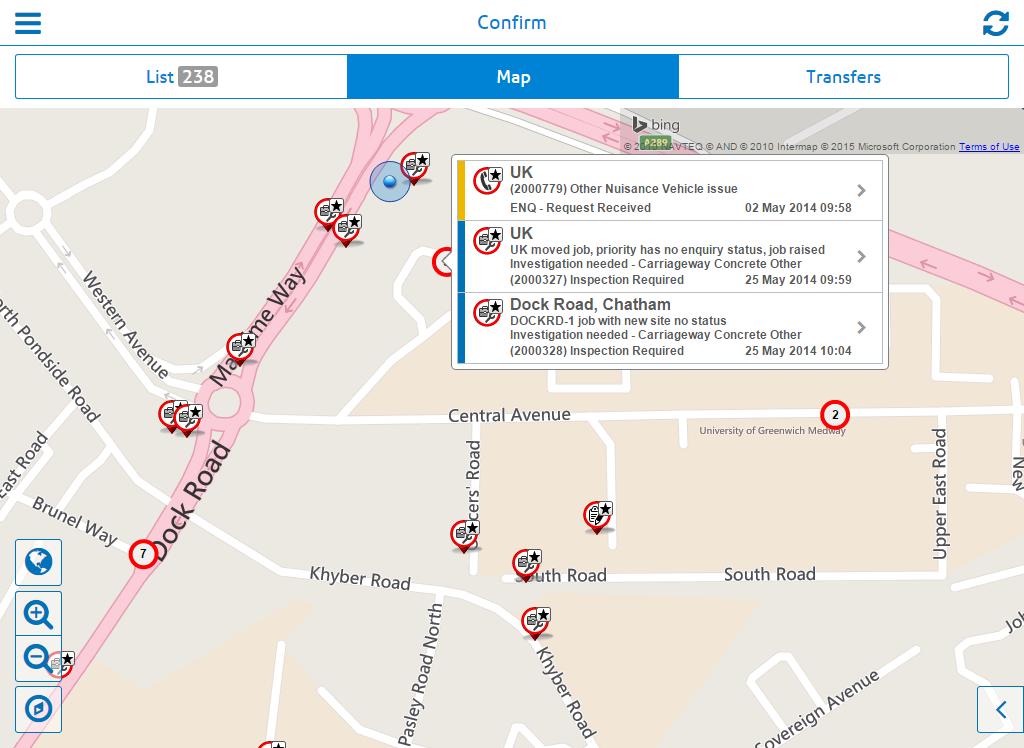
Task: Click the 238 count badge
Action: 198,76
